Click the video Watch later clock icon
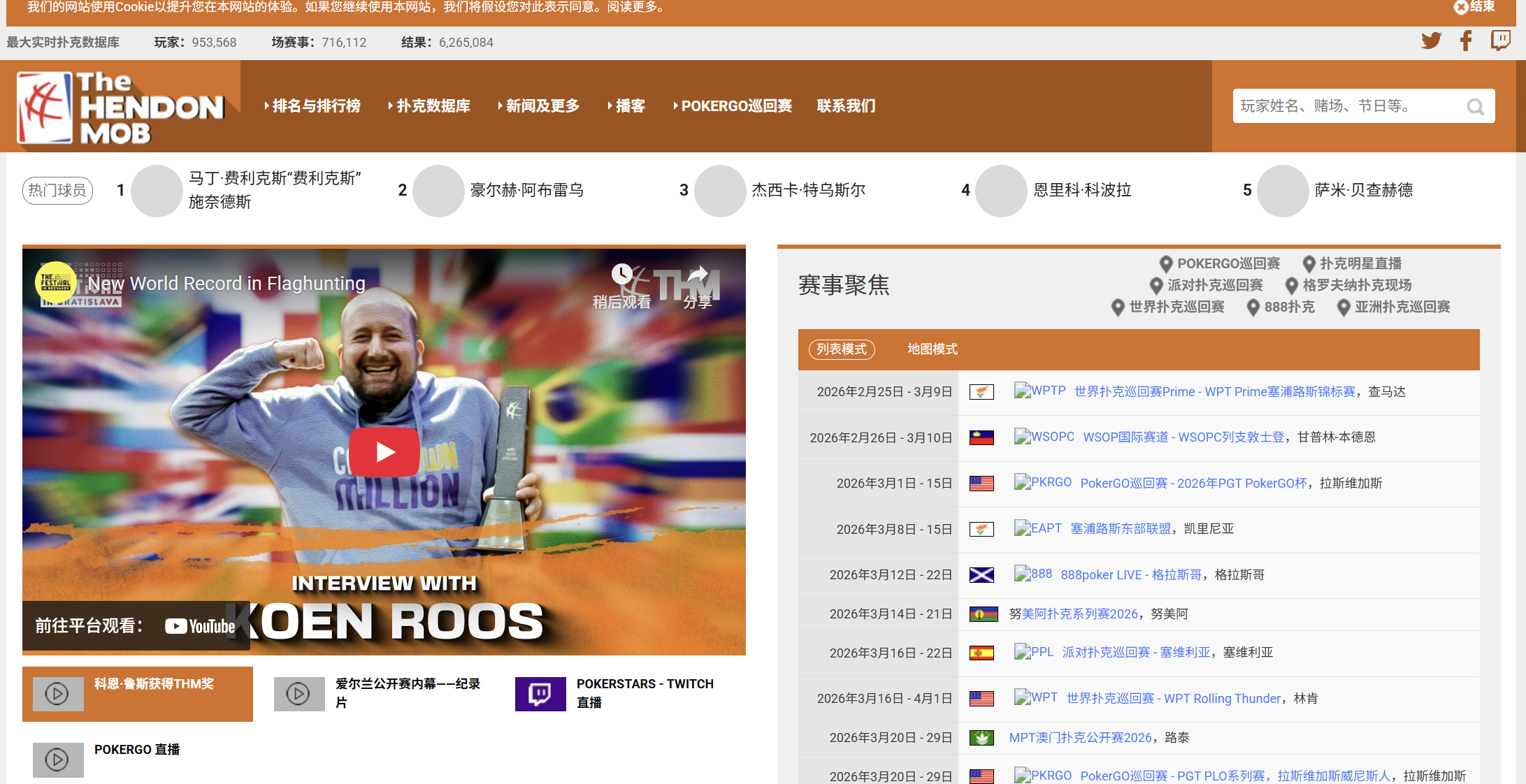This screenshot has height=784, width=1526. 621,275
